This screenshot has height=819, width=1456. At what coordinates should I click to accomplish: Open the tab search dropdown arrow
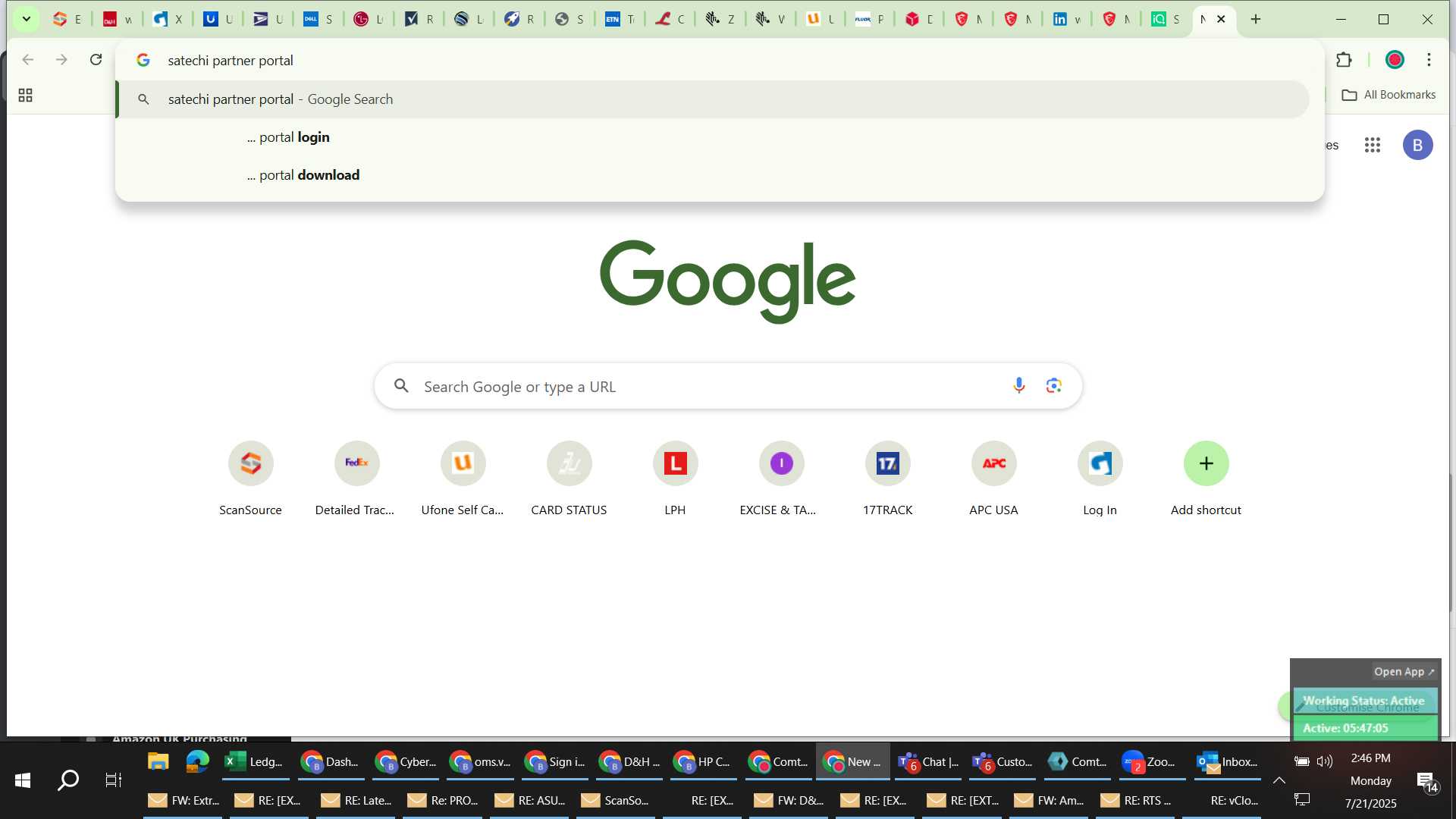pos(26,19)
